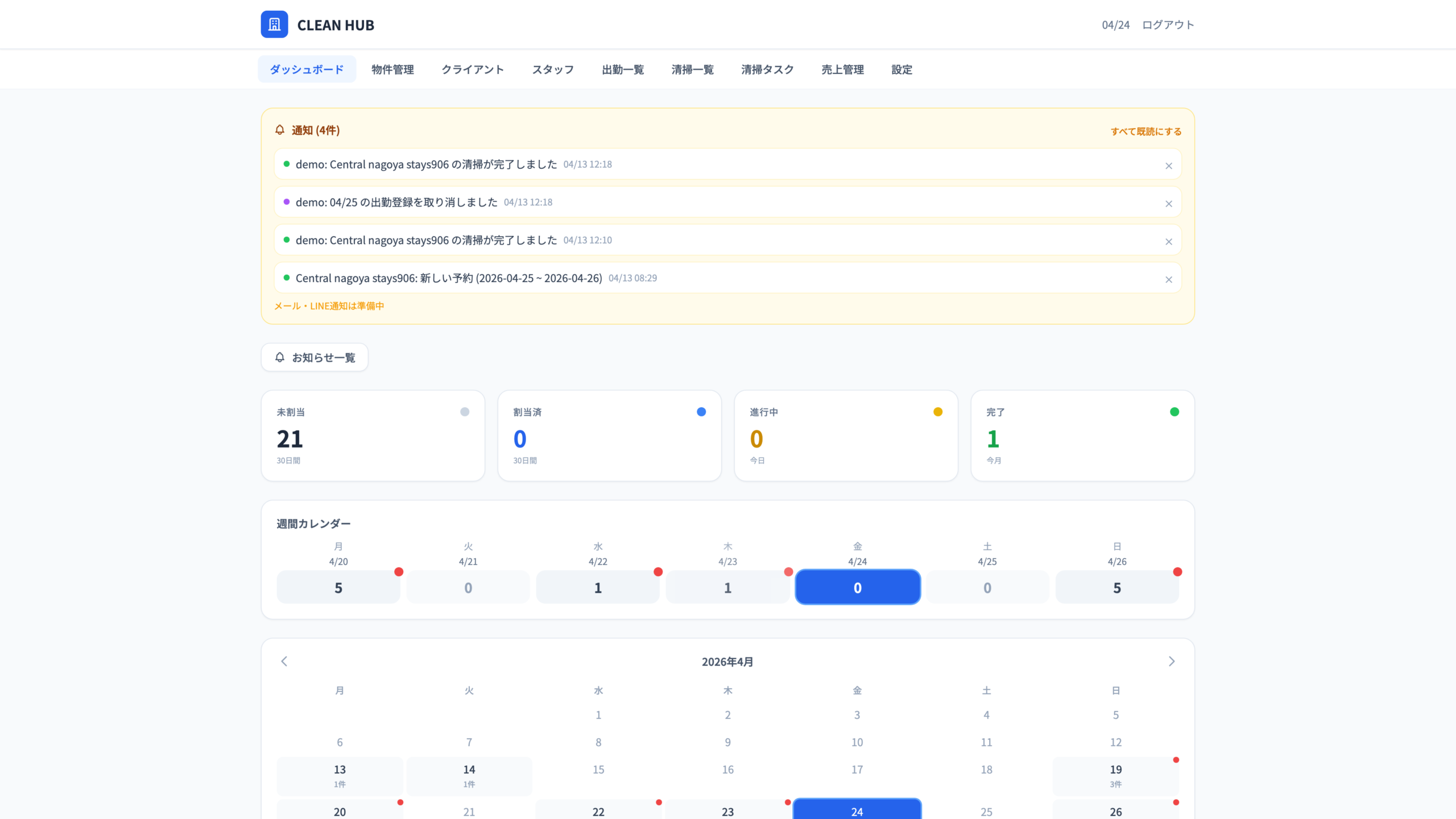Select day 19 with 3件 in monthly calendar
The height and width of the screenshot is (819, 1456).
[x=1116, y=776]
